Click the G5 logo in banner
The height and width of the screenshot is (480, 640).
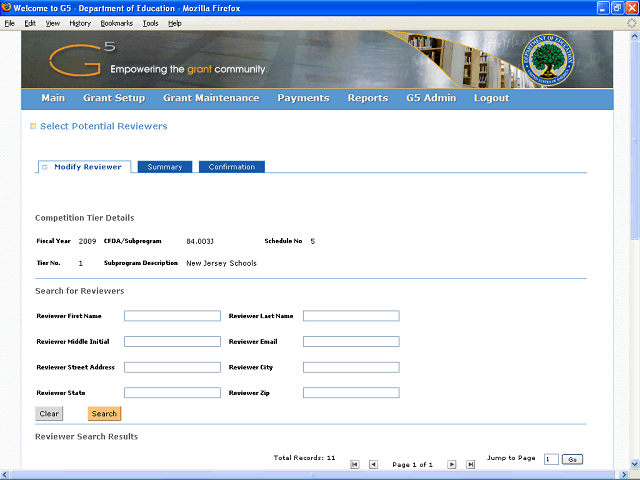point(82,60)
